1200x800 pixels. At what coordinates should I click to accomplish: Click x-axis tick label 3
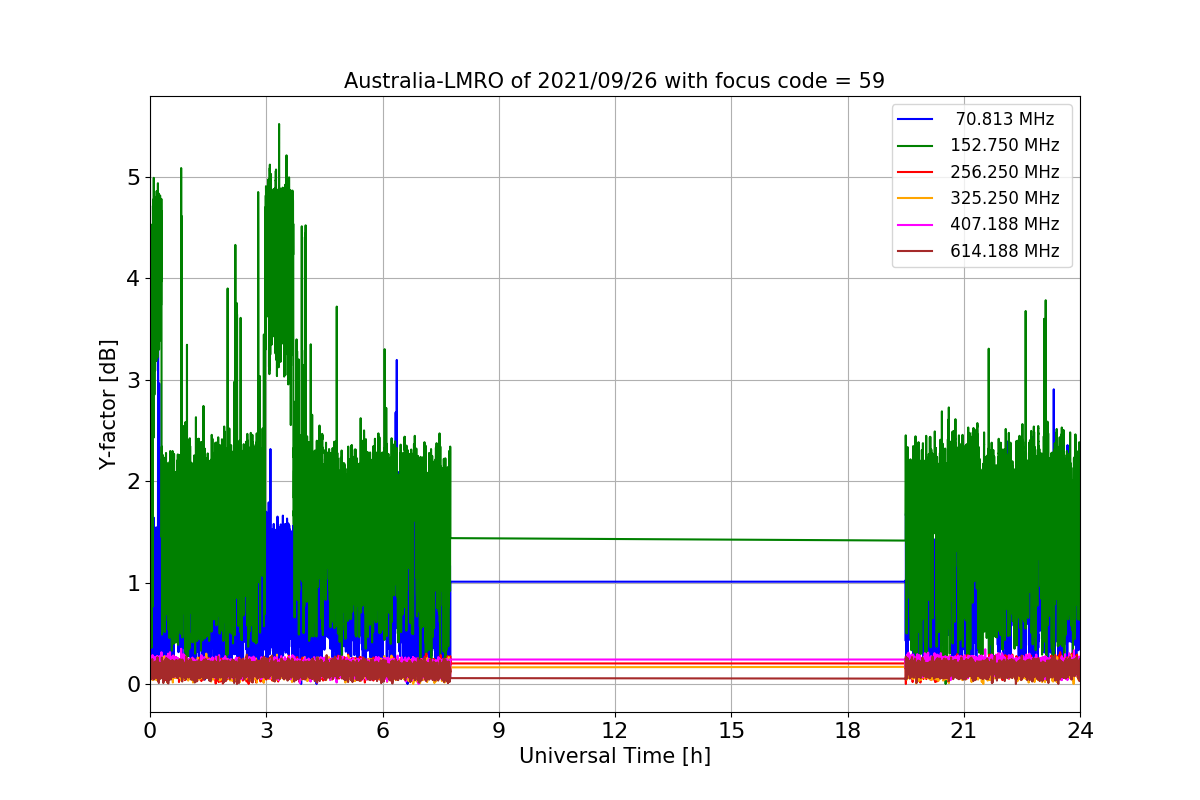pyautogui.click(x=266, y=731)
